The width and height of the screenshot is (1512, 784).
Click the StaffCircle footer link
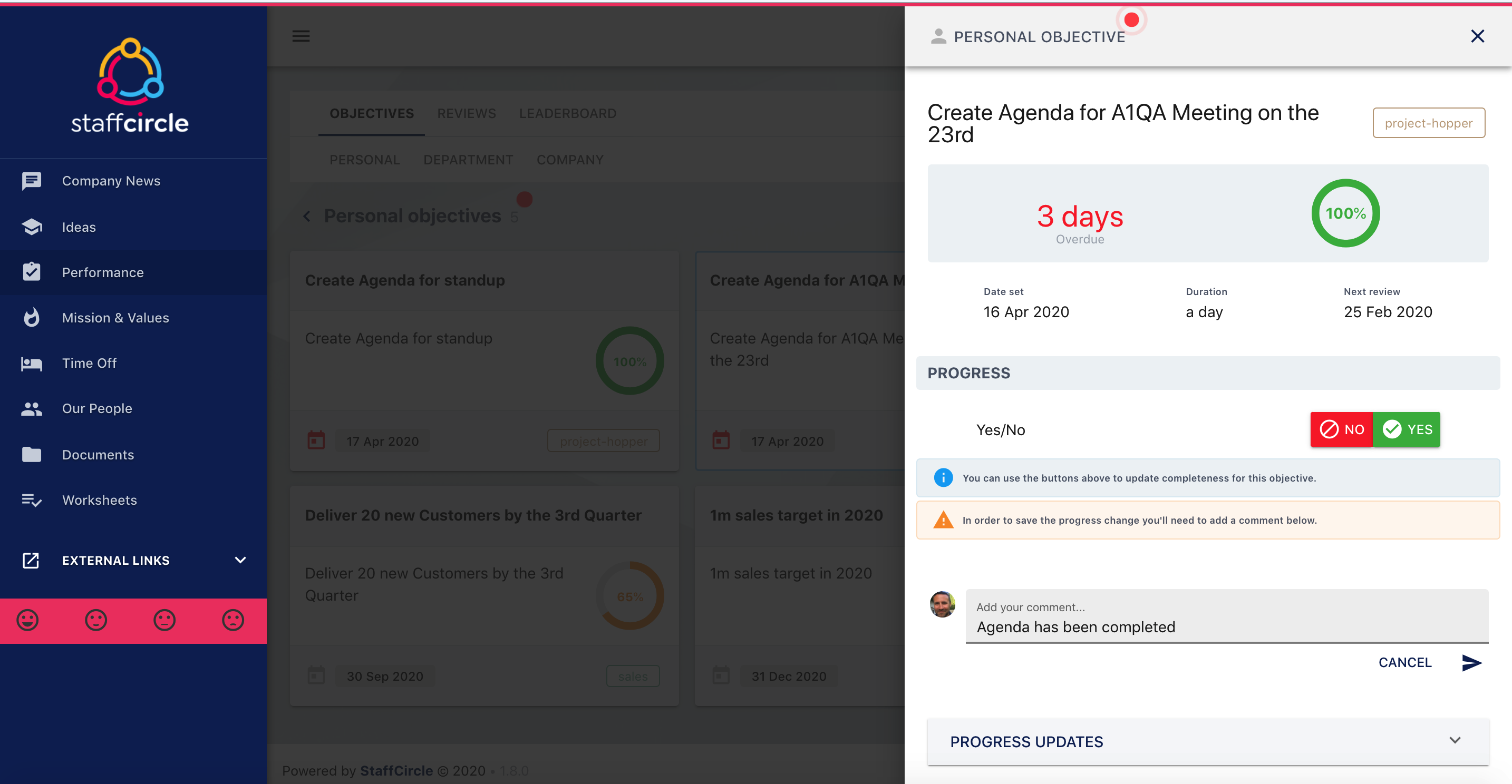tap(396, 770)
